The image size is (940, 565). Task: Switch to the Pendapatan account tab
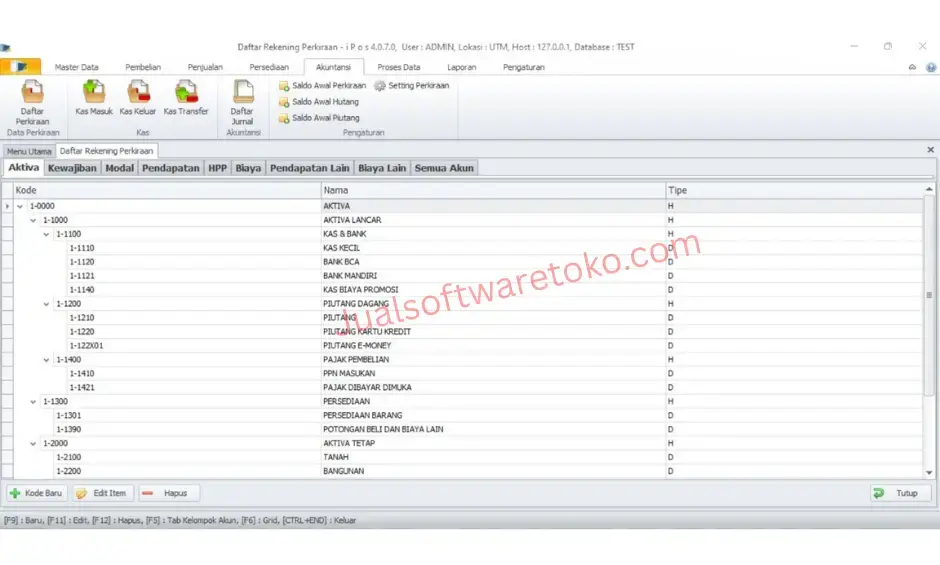(170, 168)
